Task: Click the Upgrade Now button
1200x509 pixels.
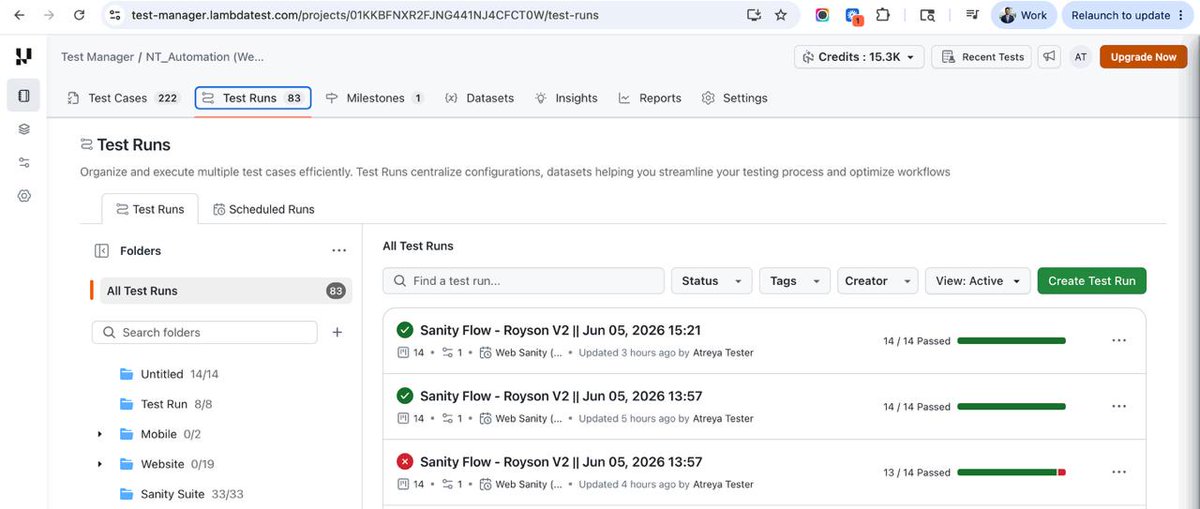Action: [x=1143, y=57]
